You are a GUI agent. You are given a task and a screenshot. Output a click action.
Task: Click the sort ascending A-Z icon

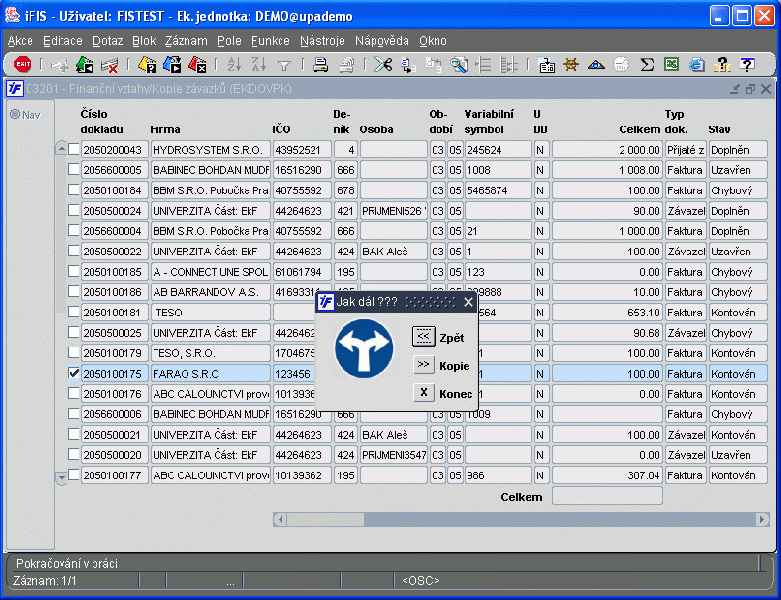click(234, 65)
